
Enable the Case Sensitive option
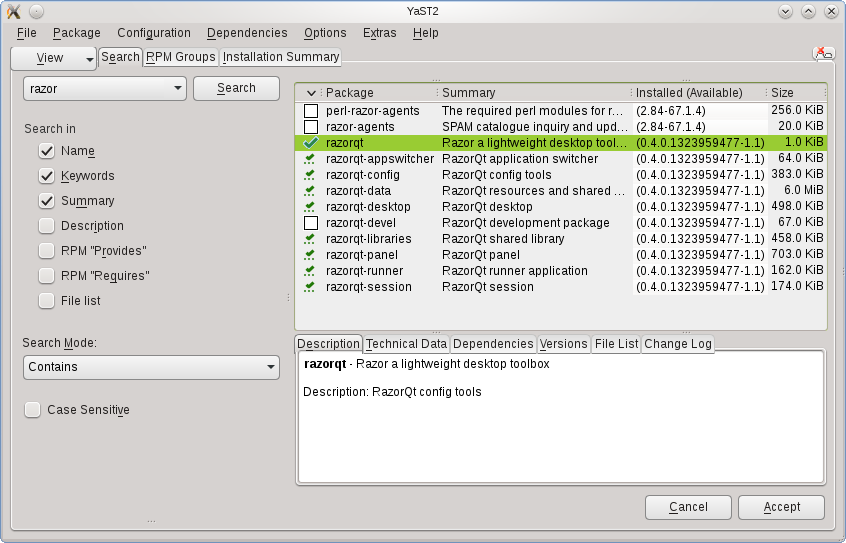tap(32, 410)
